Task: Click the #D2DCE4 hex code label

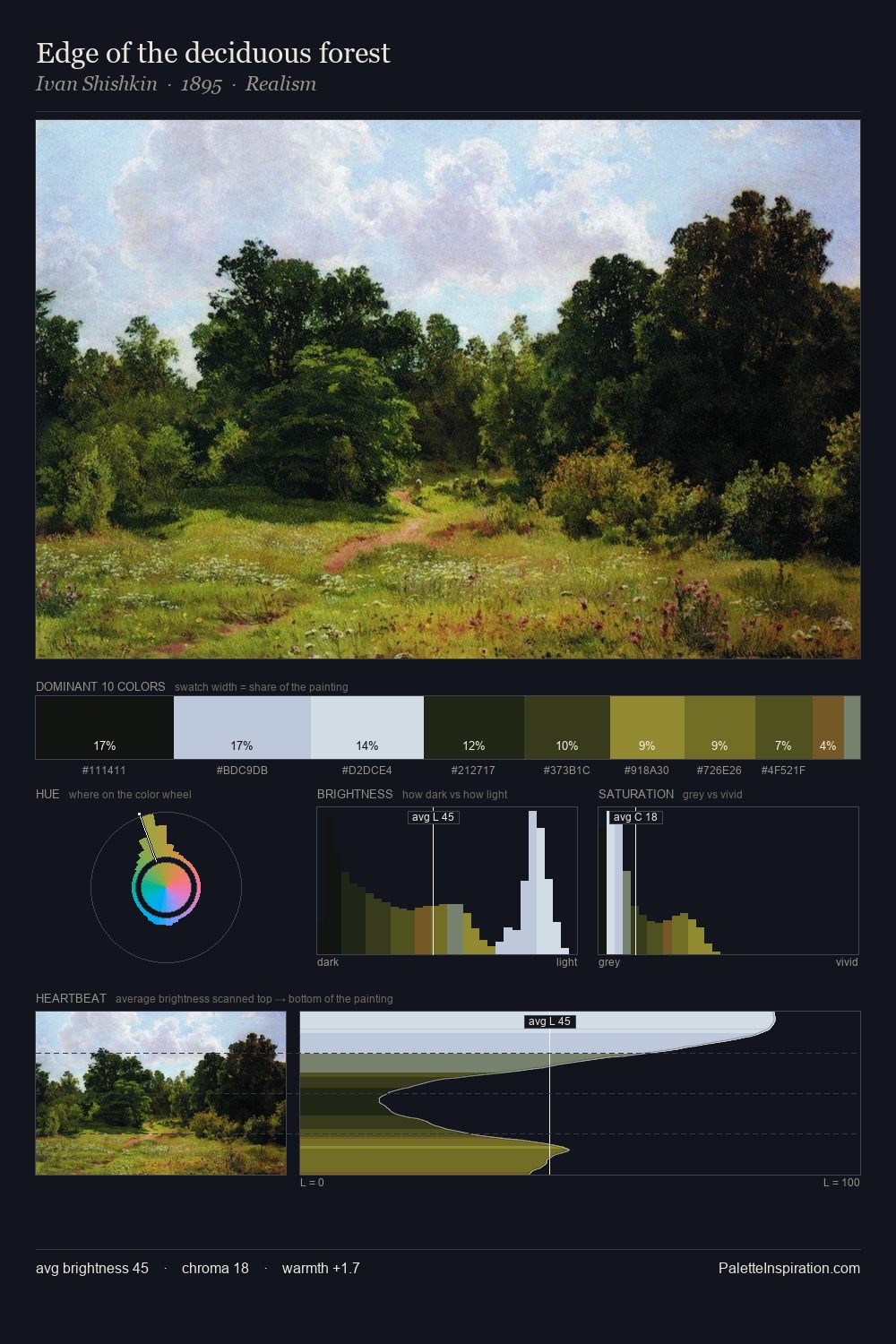Action: pyautogui.click(x=366, y=771)
